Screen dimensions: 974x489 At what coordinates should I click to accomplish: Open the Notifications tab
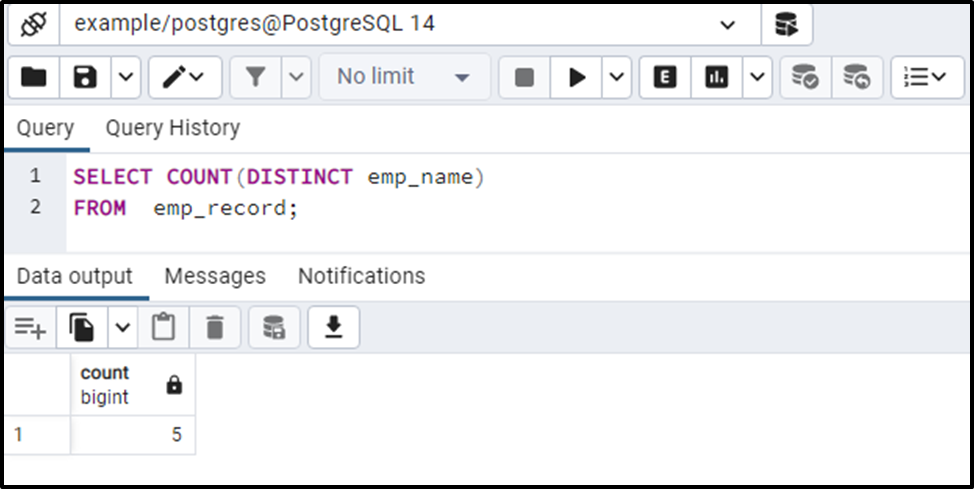point(362,276)
